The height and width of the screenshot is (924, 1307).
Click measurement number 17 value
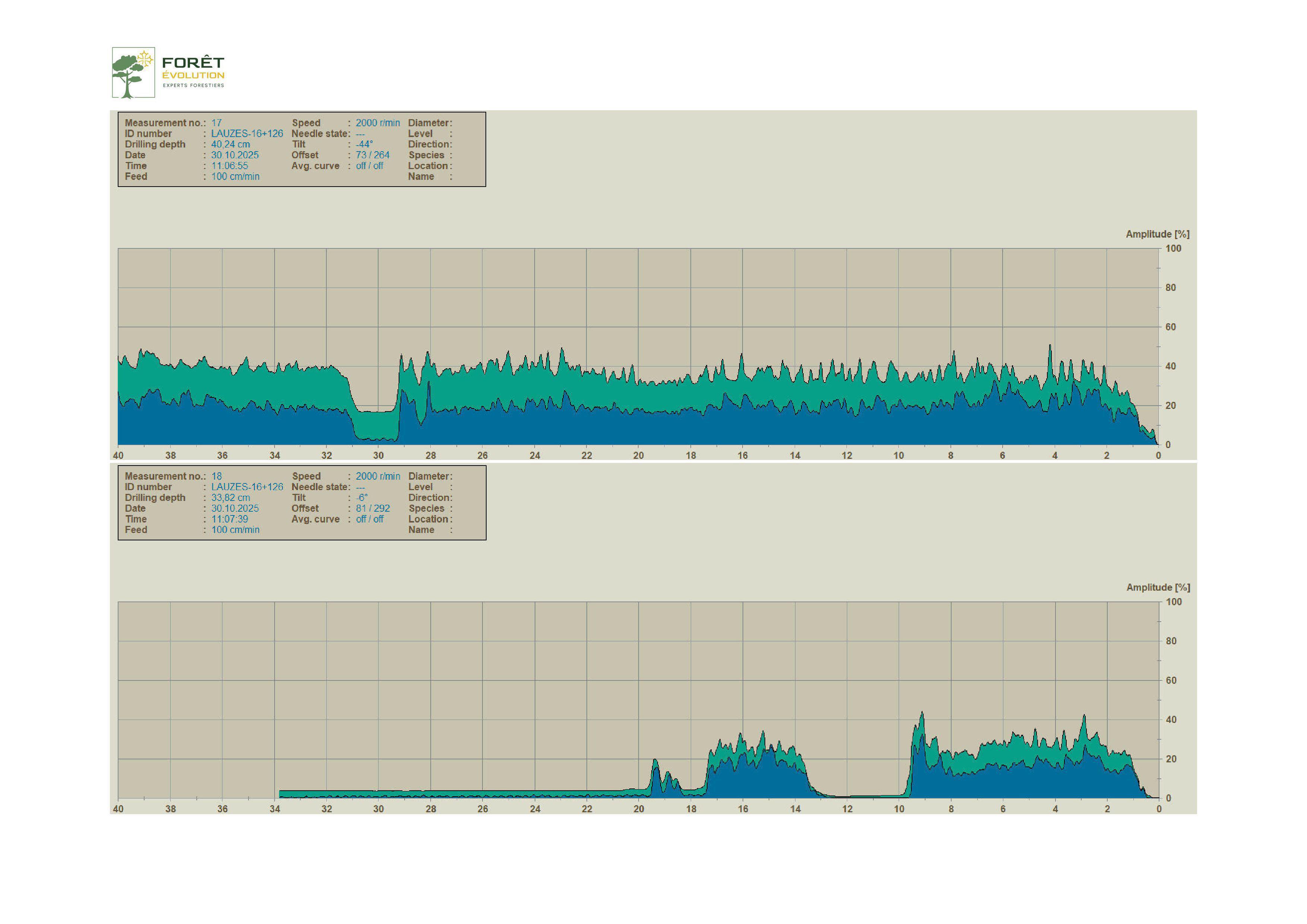coord(216,123)
